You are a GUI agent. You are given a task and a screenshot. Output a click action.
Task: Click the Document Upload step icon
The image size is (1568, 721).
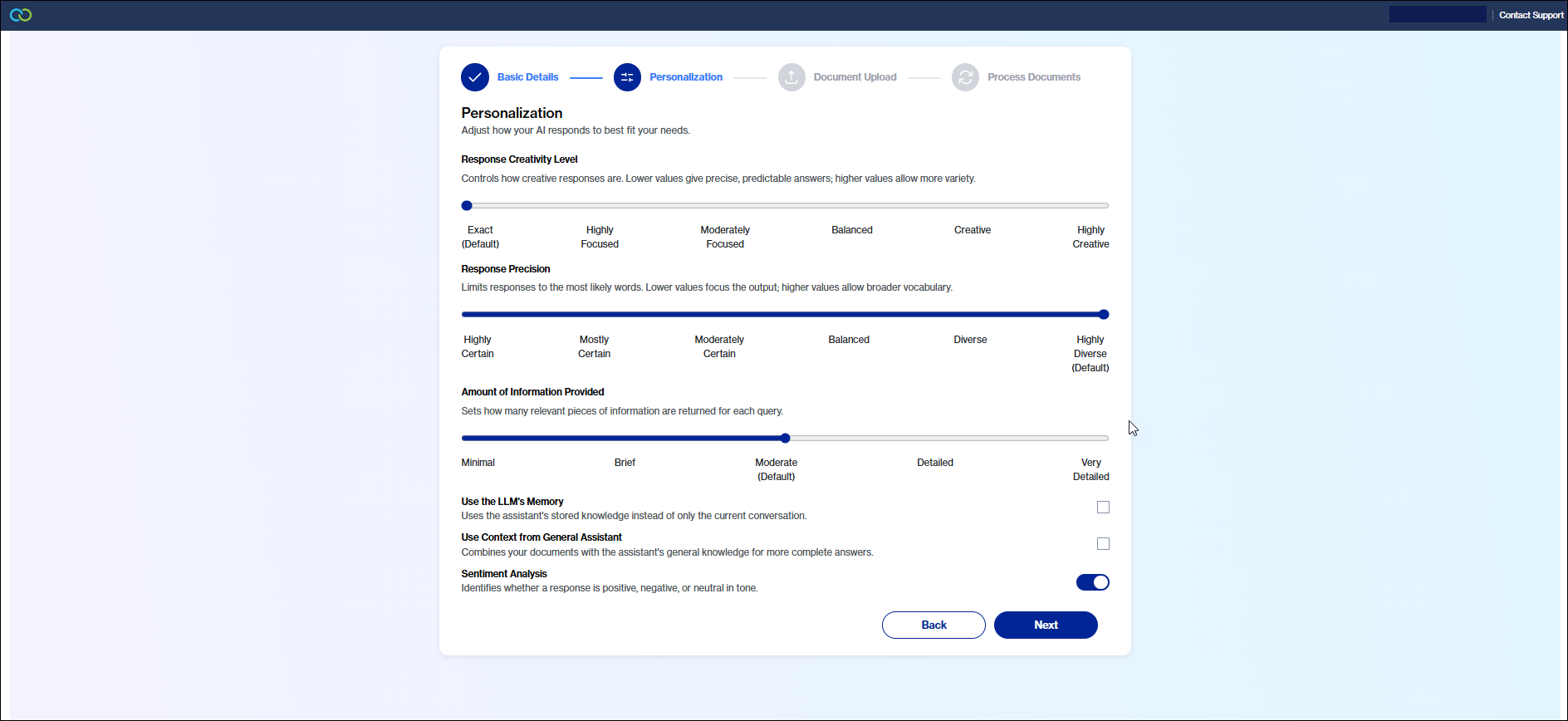point(791,77)
